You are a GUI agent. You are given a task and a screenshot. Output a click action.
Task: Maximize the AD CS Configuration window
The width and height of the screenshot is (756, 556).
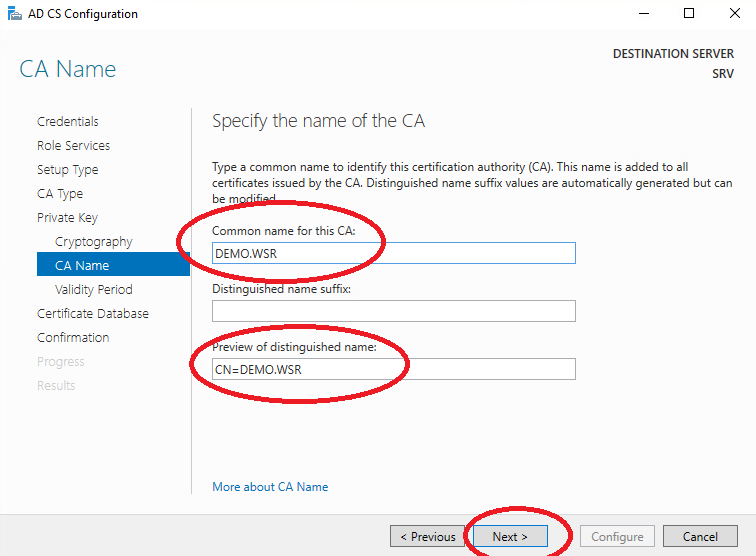(x=689, y=14)
